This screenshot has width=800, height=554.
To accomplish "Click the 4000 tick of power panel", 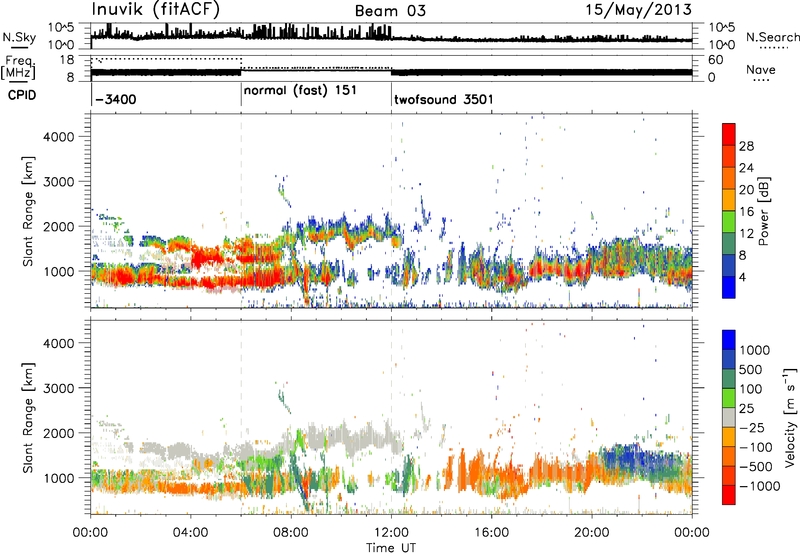I will point(58,137).
